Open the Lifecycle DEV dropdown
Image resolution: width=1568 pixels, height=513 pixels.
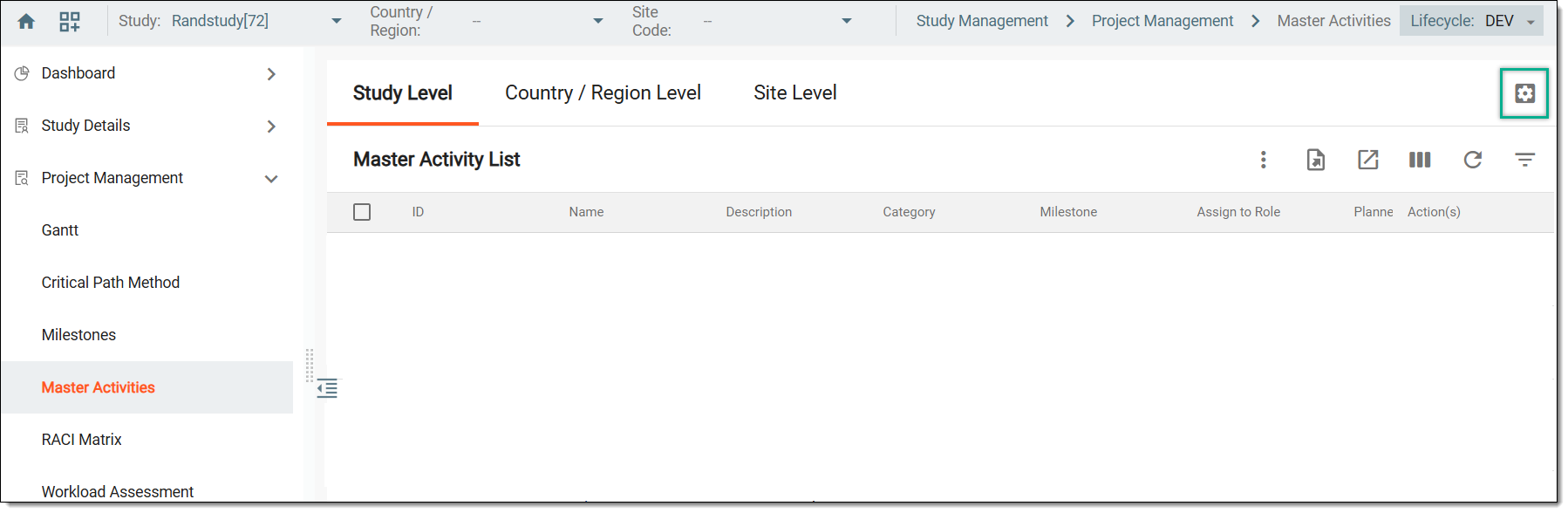pos(1472,21)
